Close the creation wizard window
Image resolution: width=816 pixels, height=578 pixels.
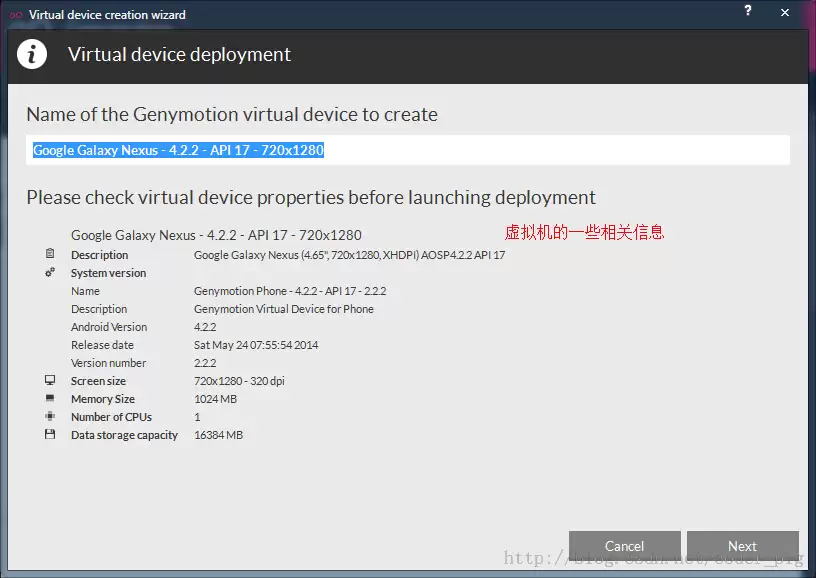785,12
